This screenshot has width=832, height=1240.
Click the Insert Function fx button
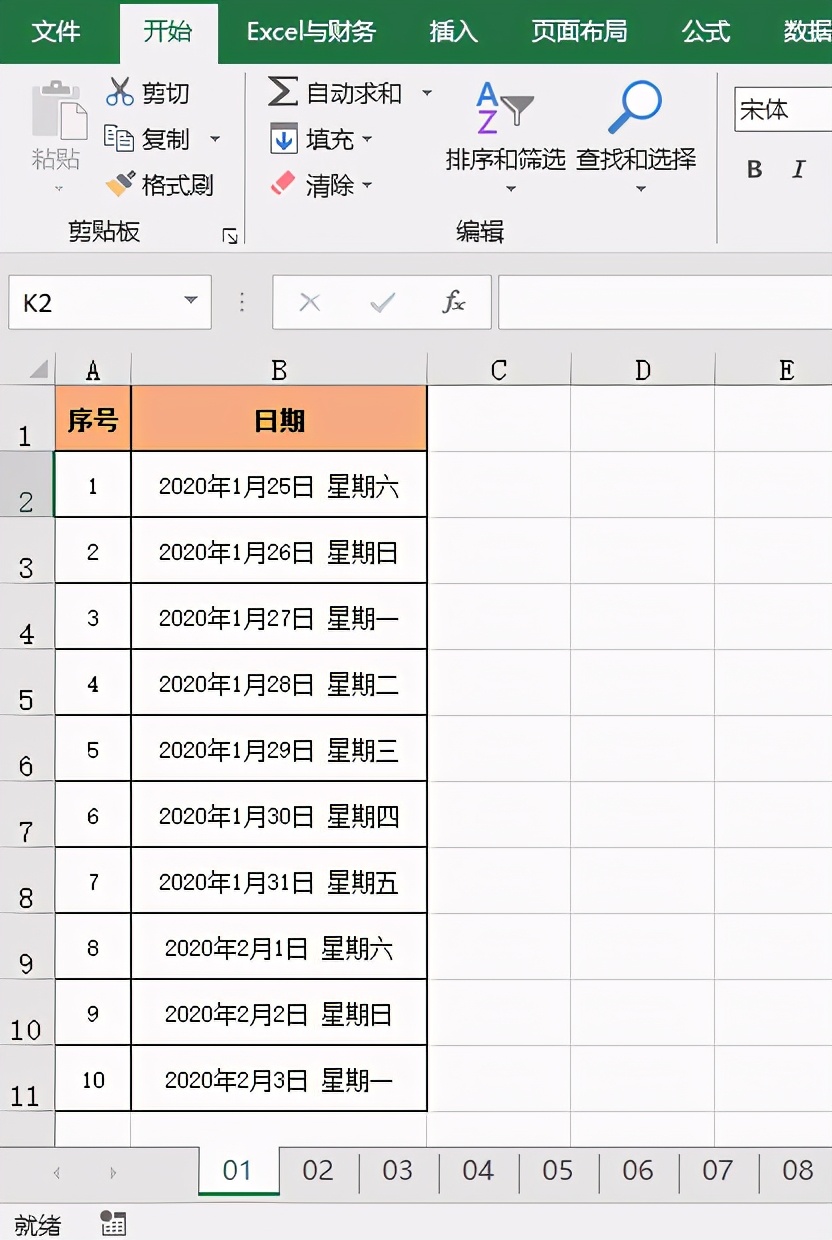pos(454,302)
